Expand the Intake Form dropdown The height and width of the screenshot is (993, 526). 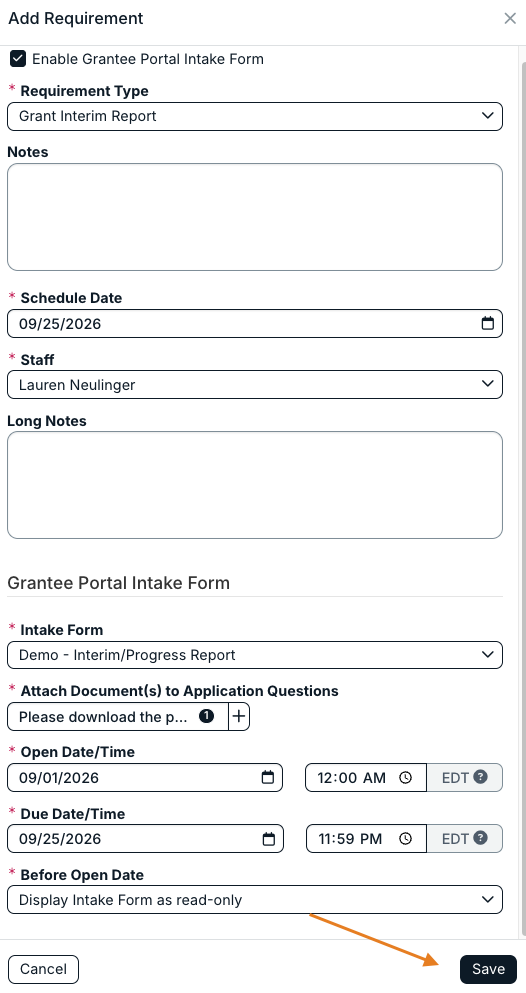coord(255,655)
